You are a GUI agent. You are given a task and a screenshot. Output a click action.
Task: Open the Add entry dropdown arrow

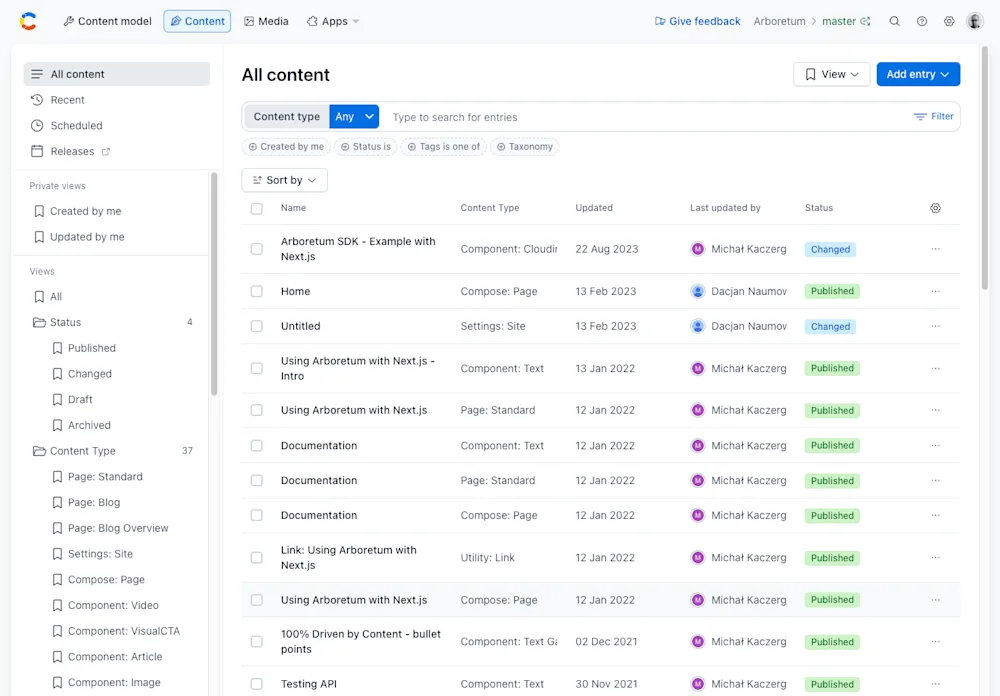(944, 74)
